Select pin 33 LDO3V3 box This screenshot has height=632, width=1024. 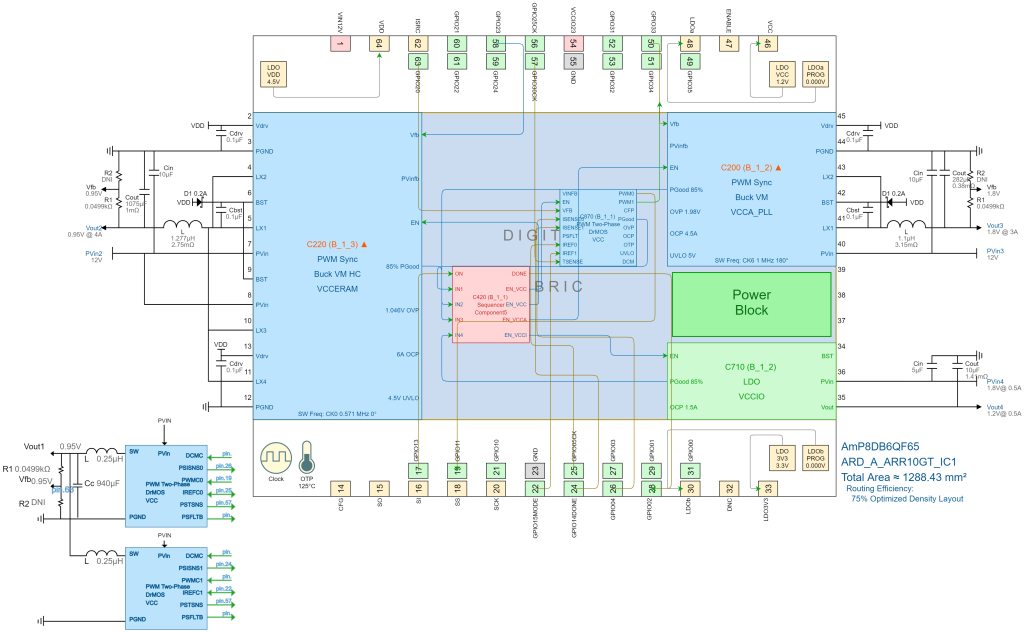768,488
